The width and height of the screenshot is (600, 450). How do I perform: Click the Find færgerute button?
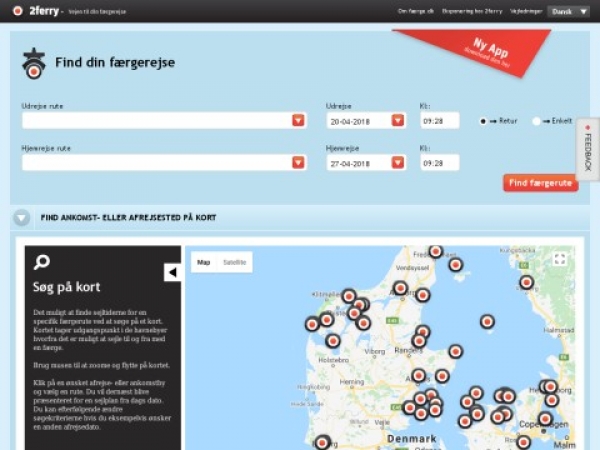click(541, 183)
